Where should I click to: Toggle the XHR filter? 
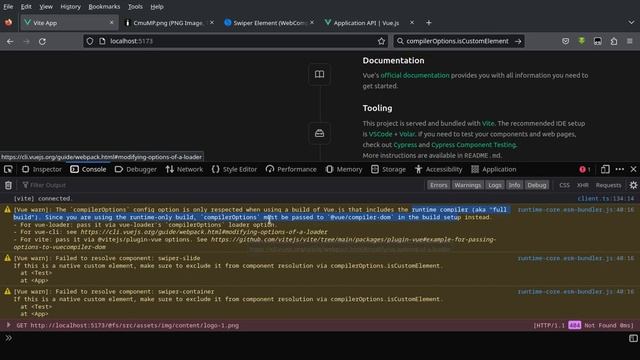582,185
